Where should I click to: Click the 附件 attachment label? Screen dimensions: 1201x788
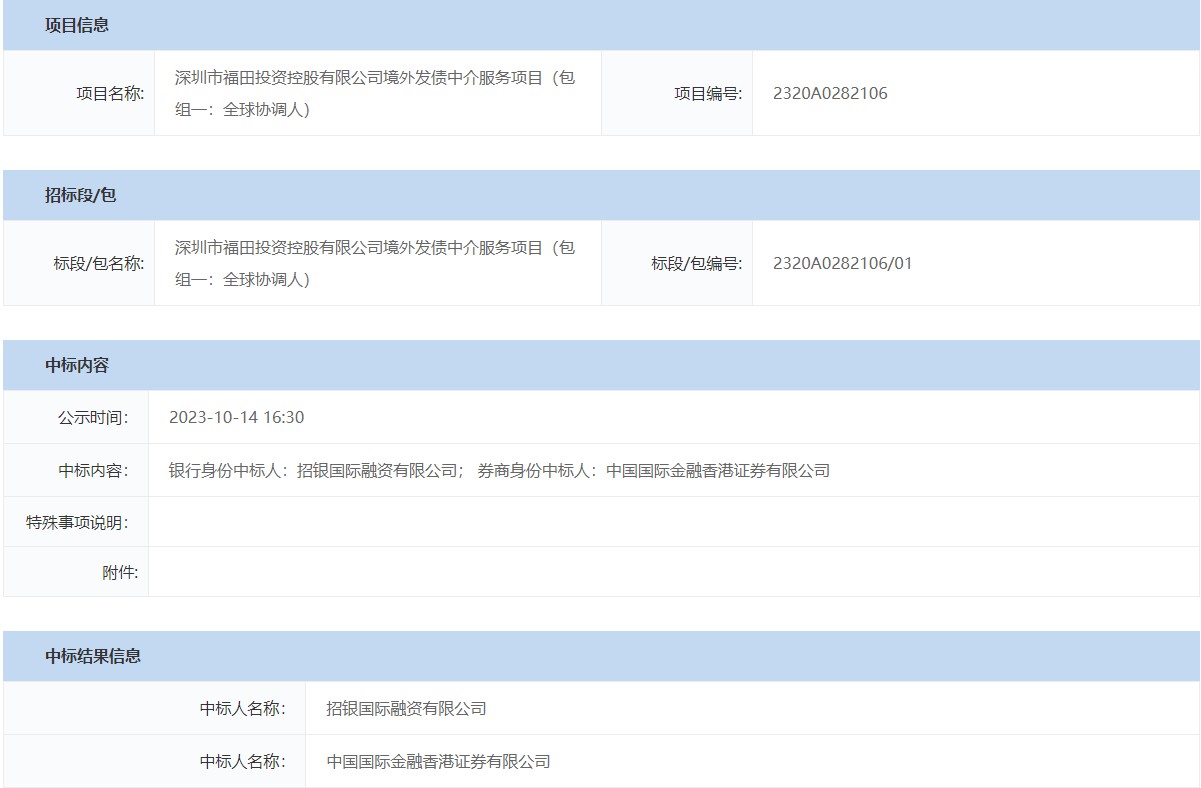pos(120,573)
